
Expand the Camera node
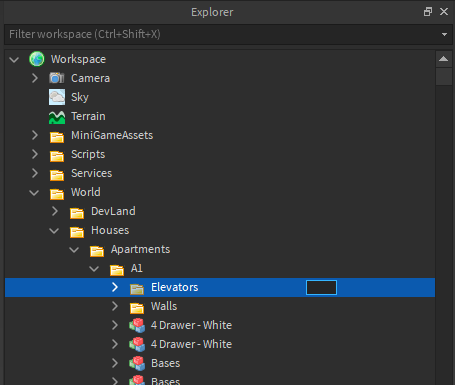pyautogui.click(x=35, y=78)
